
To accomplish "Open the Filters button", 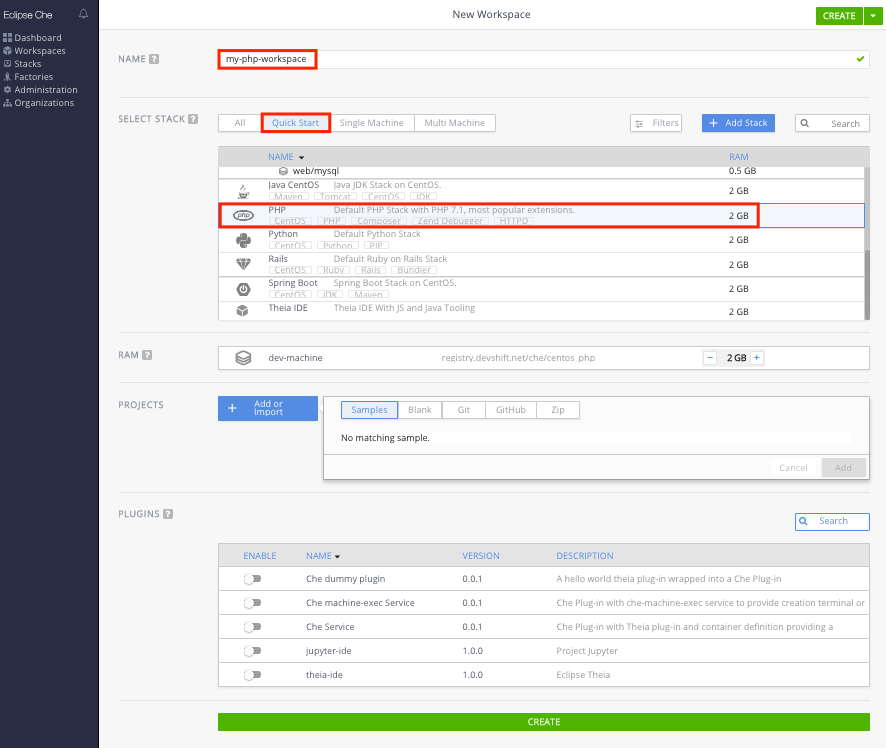I will 656,123.
